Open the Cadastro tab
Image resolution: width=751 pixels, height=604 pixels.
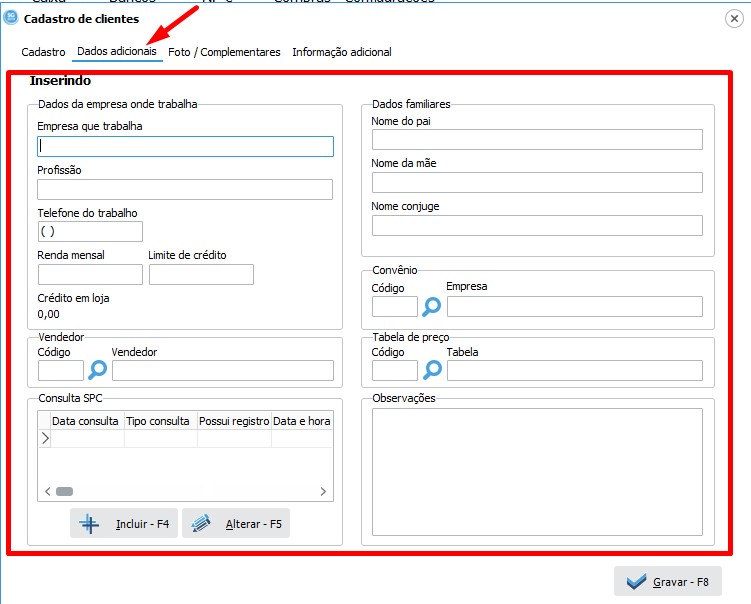44,52
